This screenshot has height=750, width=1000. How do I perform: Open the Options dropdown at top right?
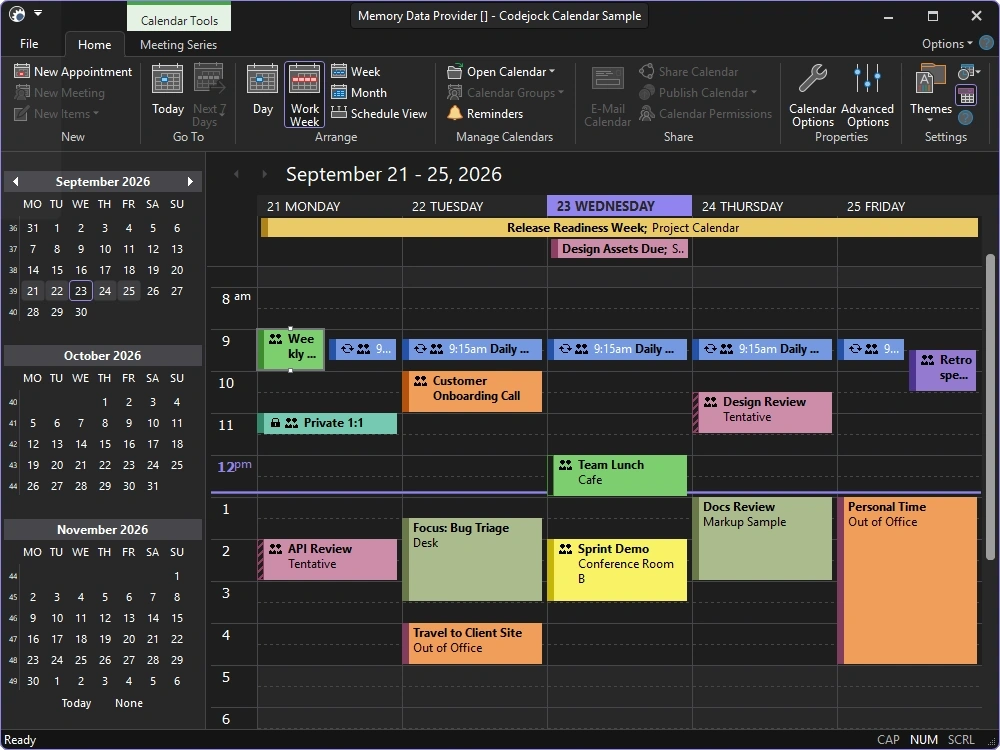pos(947,43)
